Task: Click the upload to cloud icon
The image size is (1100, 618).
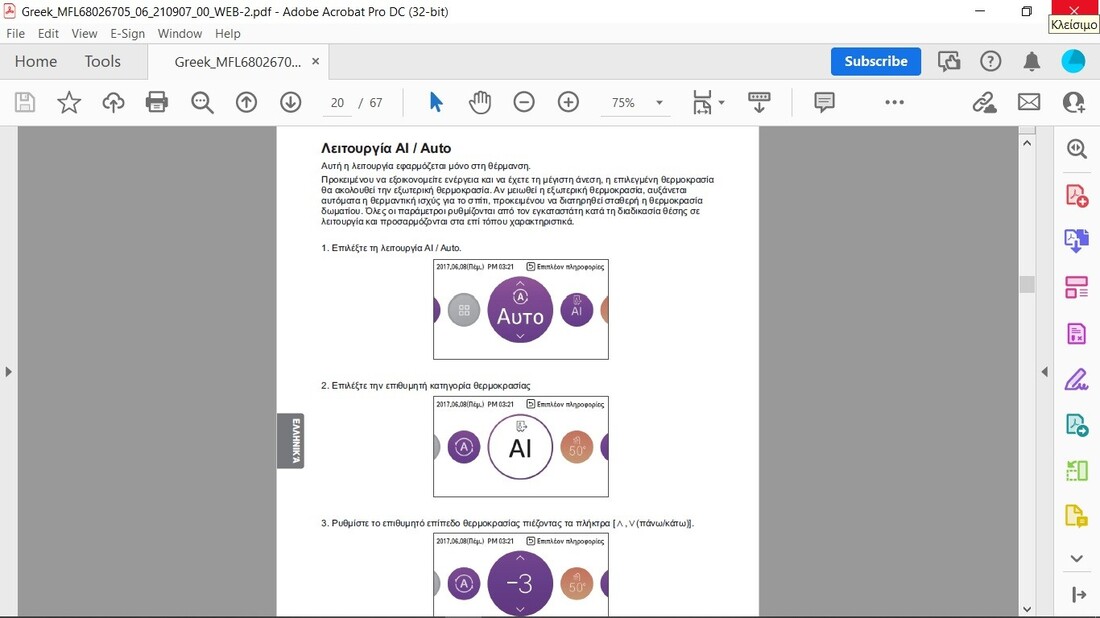Action: click(113, 102)
